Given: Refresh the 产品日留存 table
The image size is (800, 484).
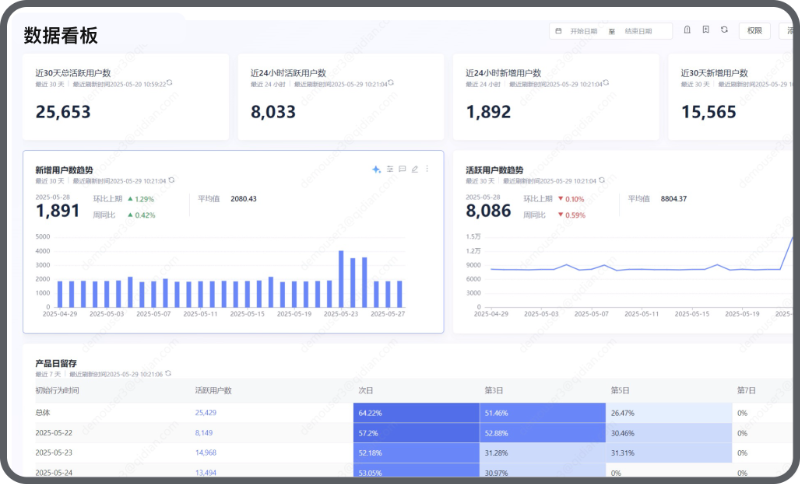Looking at the screenshot, I should point(168,373).
